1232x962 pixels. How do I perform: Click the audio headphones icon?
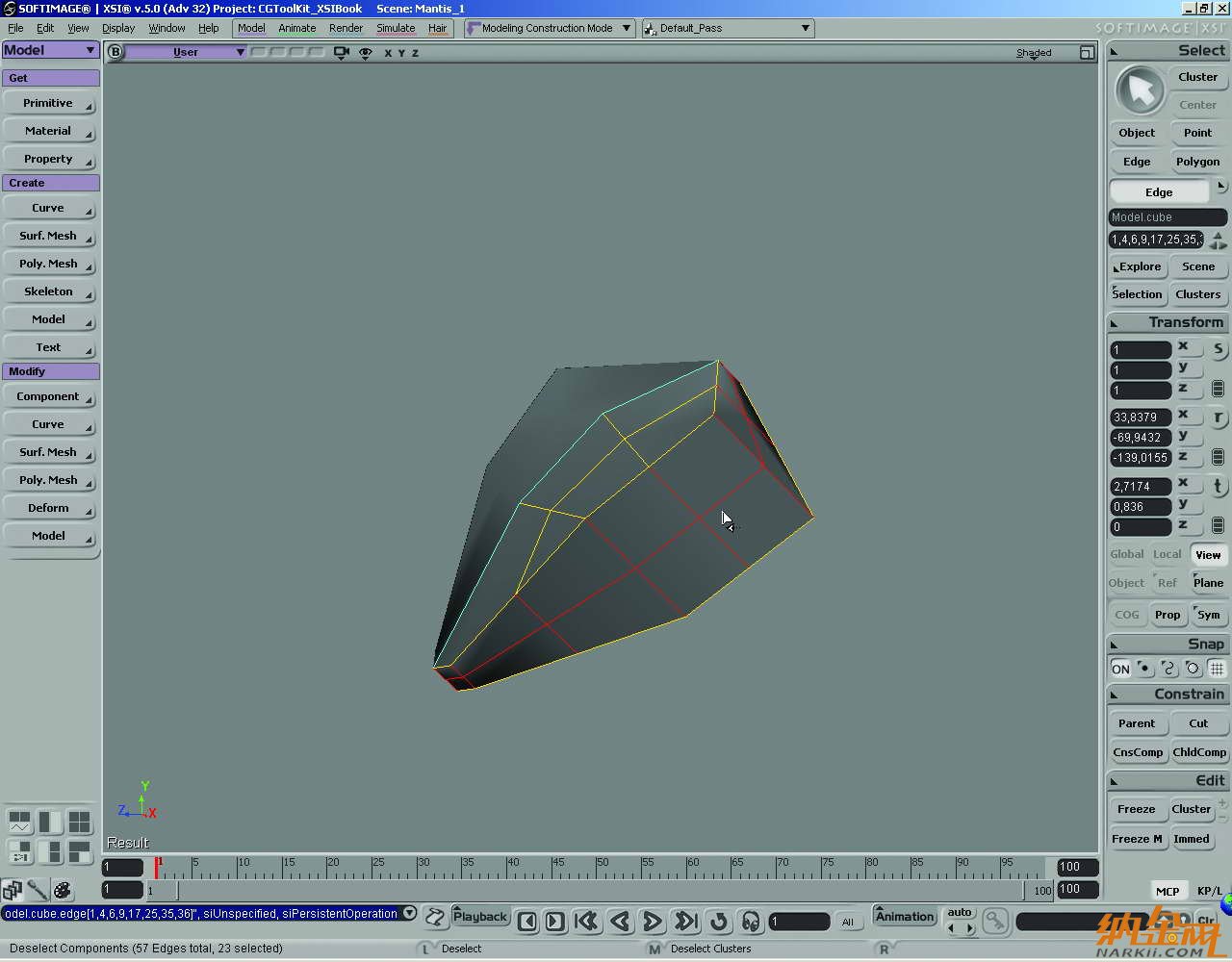point(751,922)
